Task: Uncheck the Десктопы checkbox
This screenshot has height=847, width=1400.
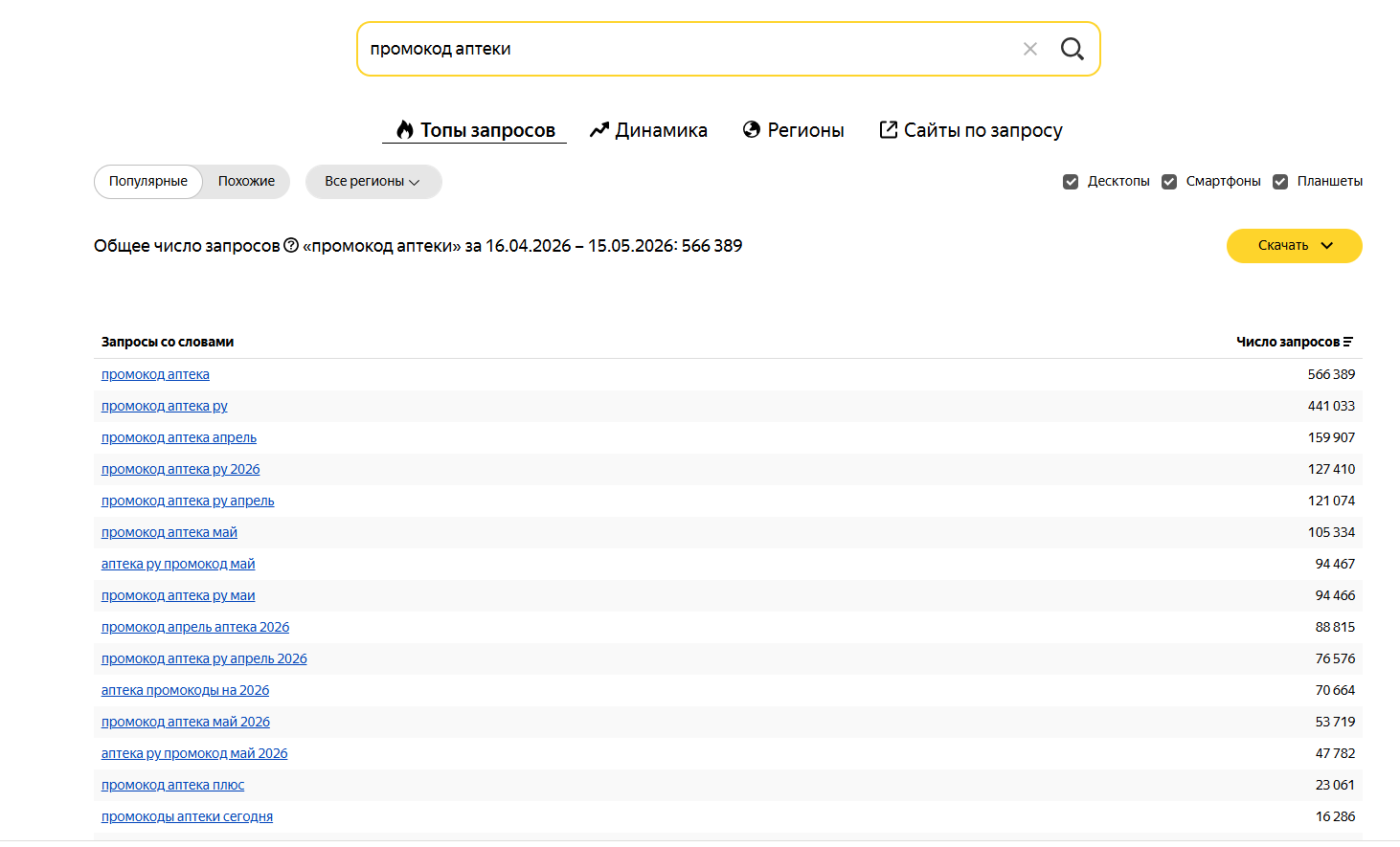Action: tap(1071, 182)
